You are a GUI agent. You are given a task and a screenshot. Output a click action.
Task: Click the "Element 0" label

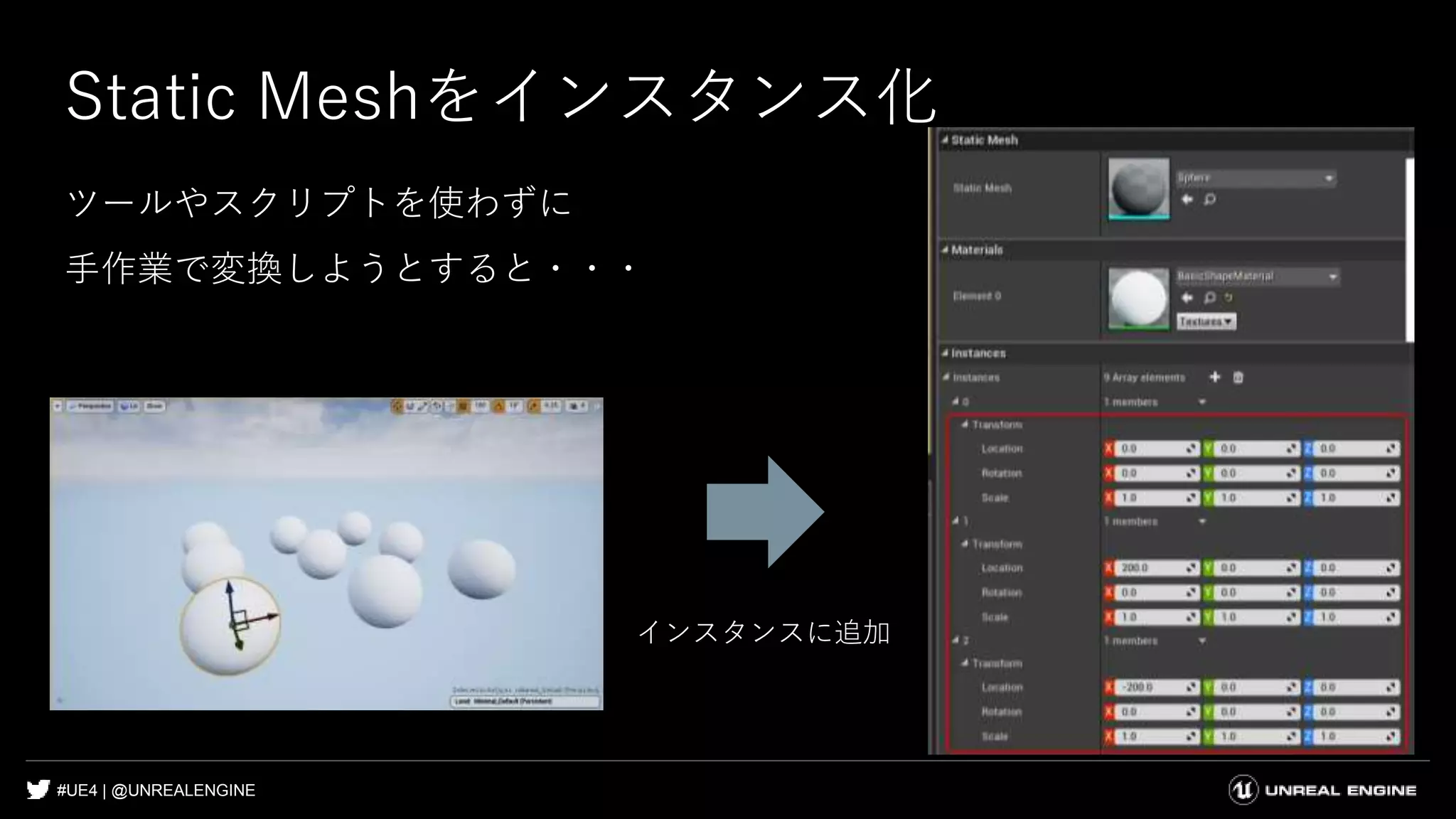[x=976, y=296]
